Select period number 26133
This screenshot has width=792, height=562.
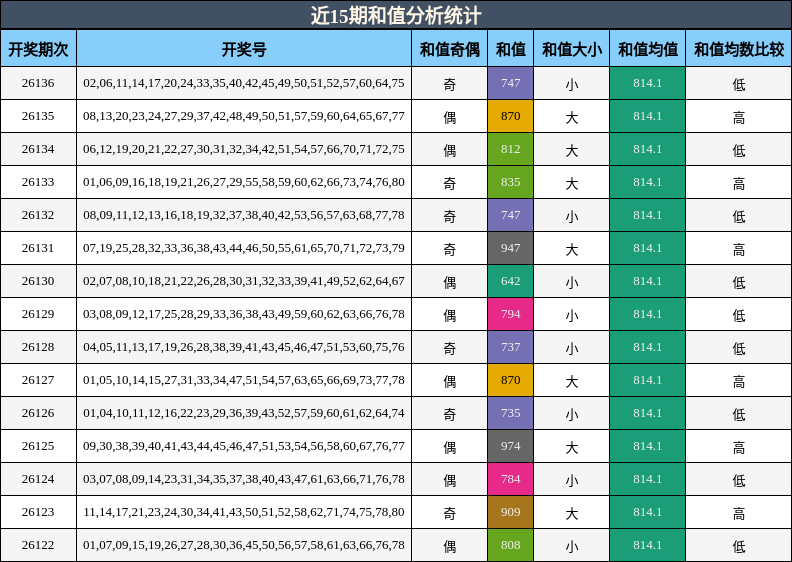[38, 182]
